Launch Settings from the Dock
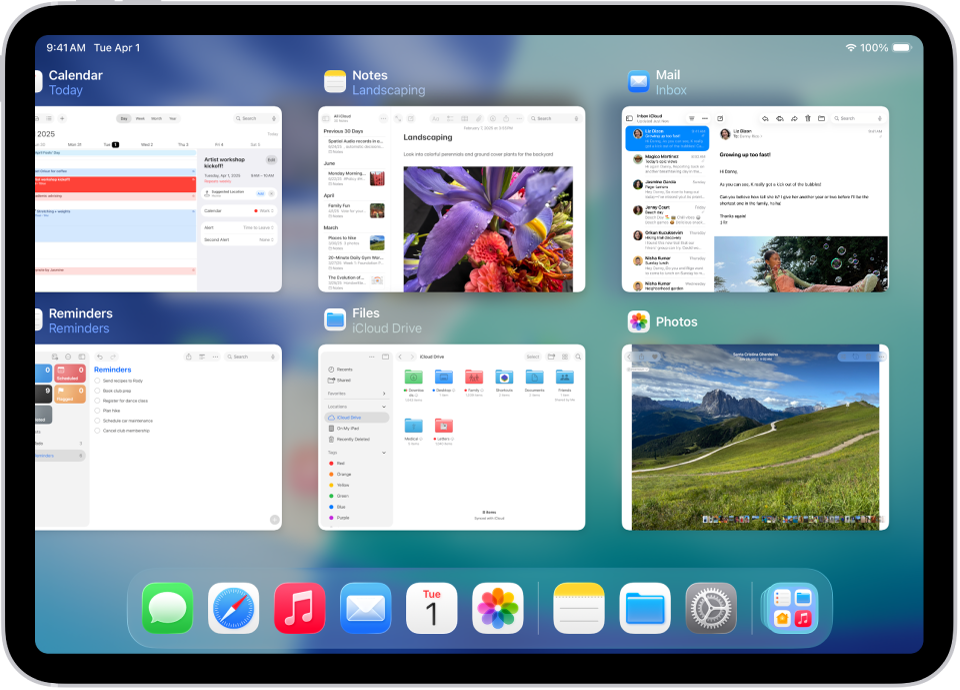Viewport: 960px width, 690px height. (x=710, y=607)
